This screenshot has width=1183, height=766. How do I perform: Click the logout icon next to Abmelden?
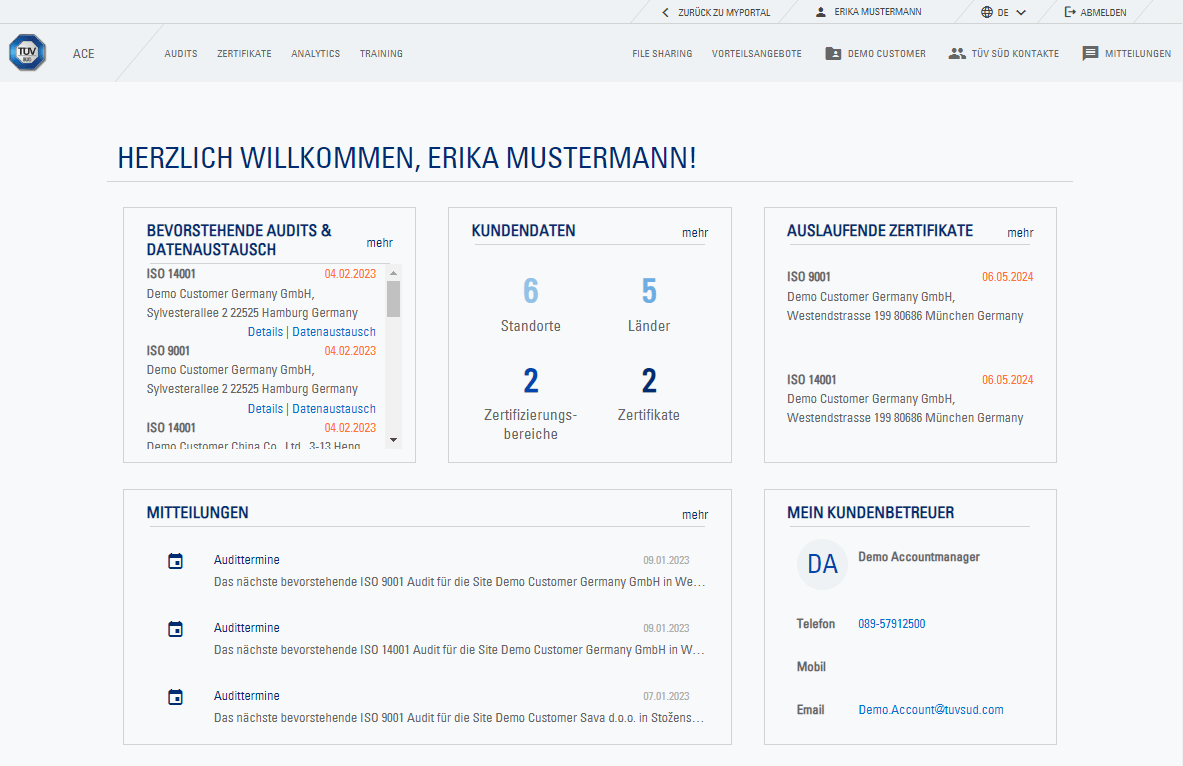click(x=1070, y=12)
